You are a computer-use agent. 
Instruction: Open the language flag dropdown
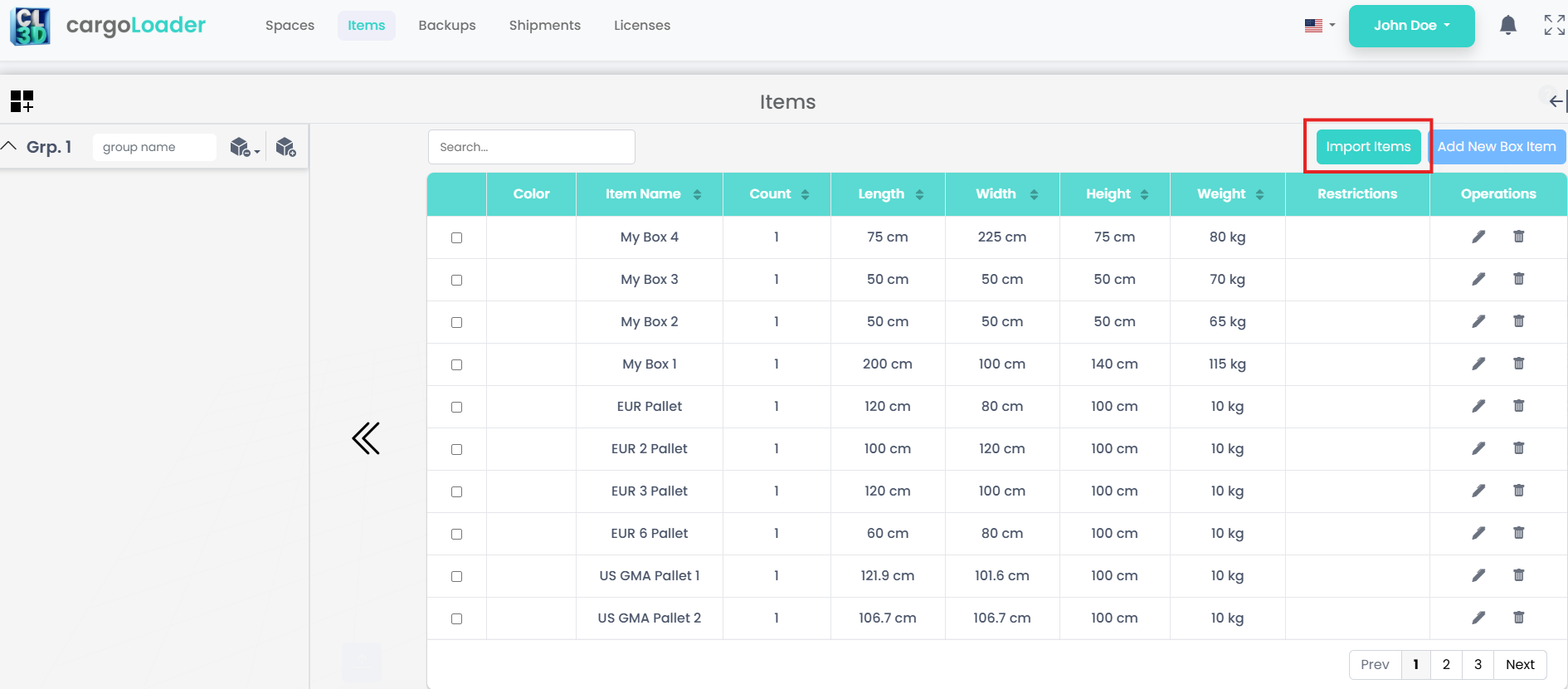(1319, 26)
